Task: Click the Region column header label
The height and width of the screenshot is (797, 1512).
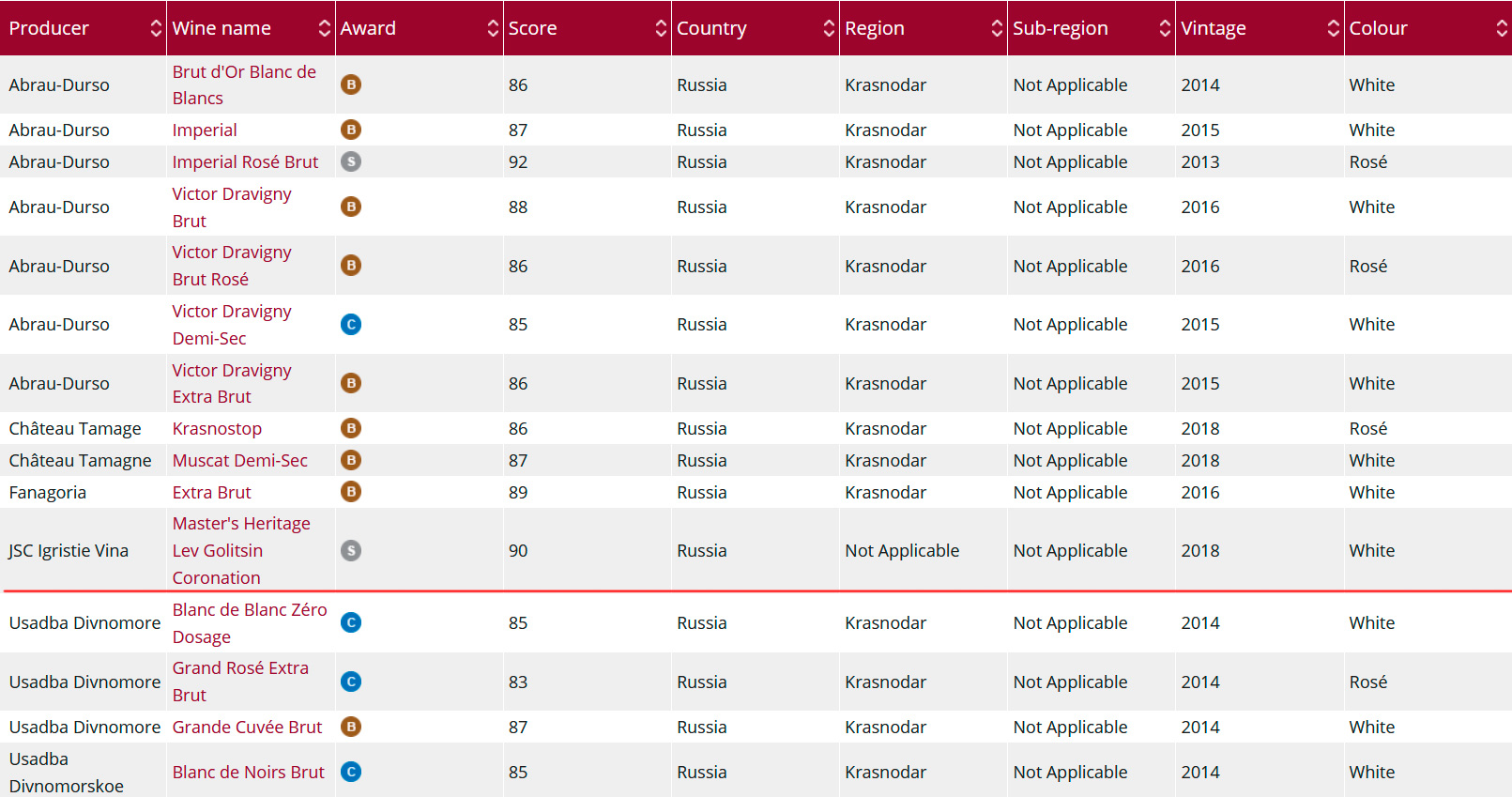Action: pyautogui.click(x=874, y=28)
